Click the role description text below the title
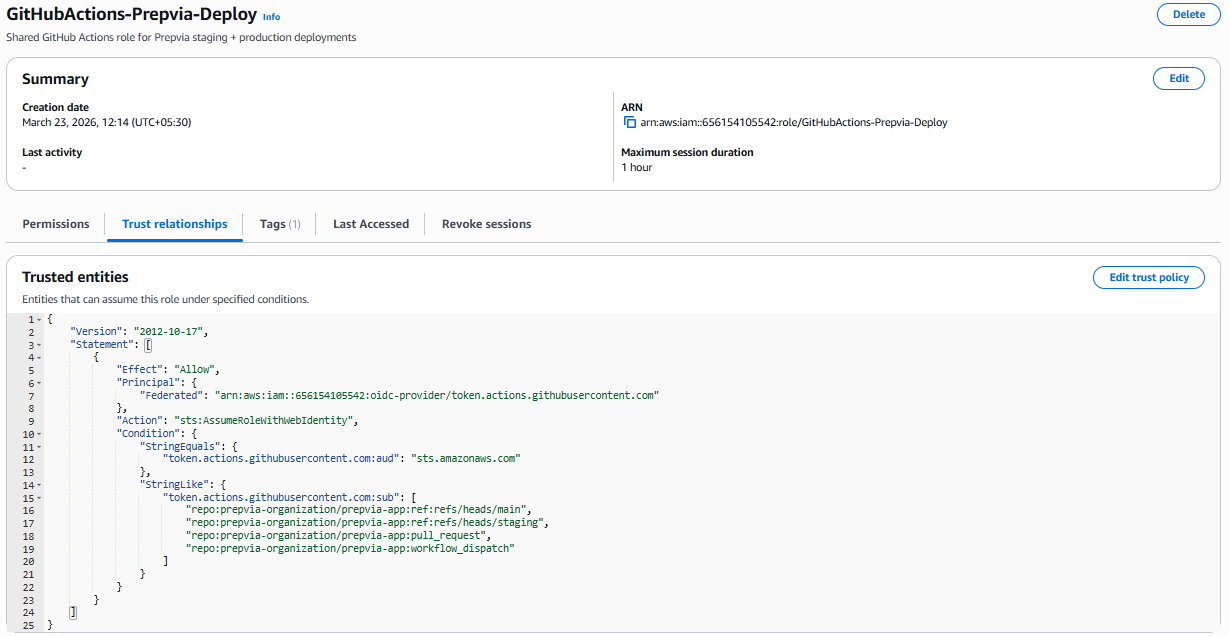Image resolution: width=1229 pixels, height=636 pixels. click(x=182, y=37)
